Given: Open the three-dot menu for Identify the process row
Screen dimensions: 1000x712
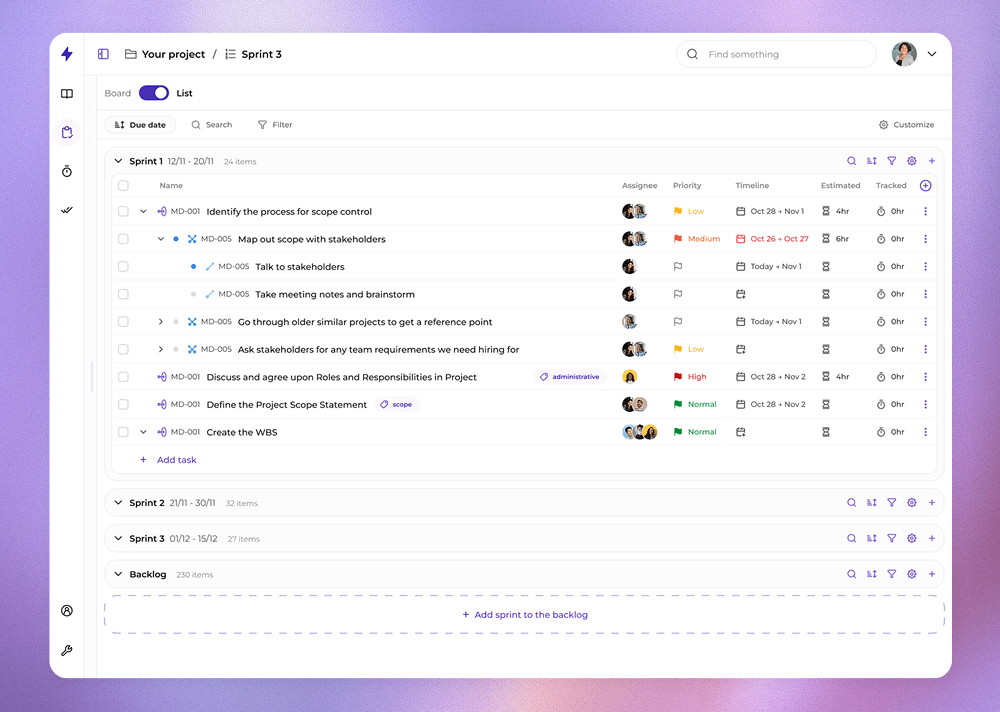Looking at the screenshot, I should (x=925, y=211).
